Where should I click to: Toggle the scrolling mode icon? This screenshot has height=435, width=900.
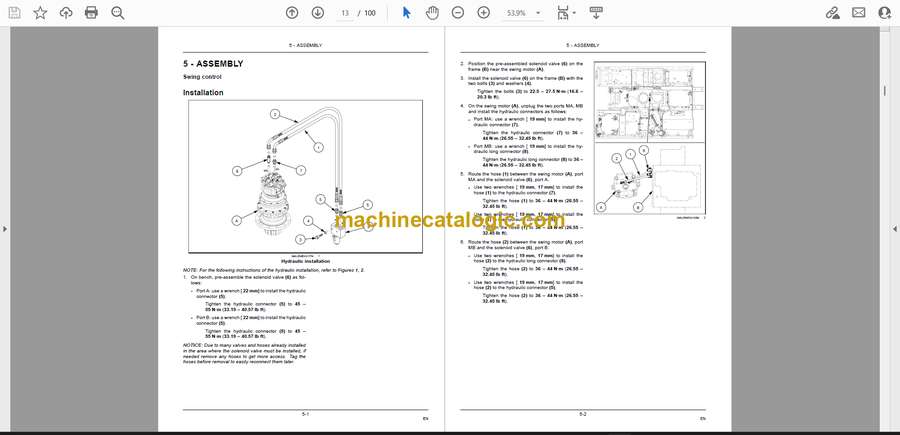[596, 13]
